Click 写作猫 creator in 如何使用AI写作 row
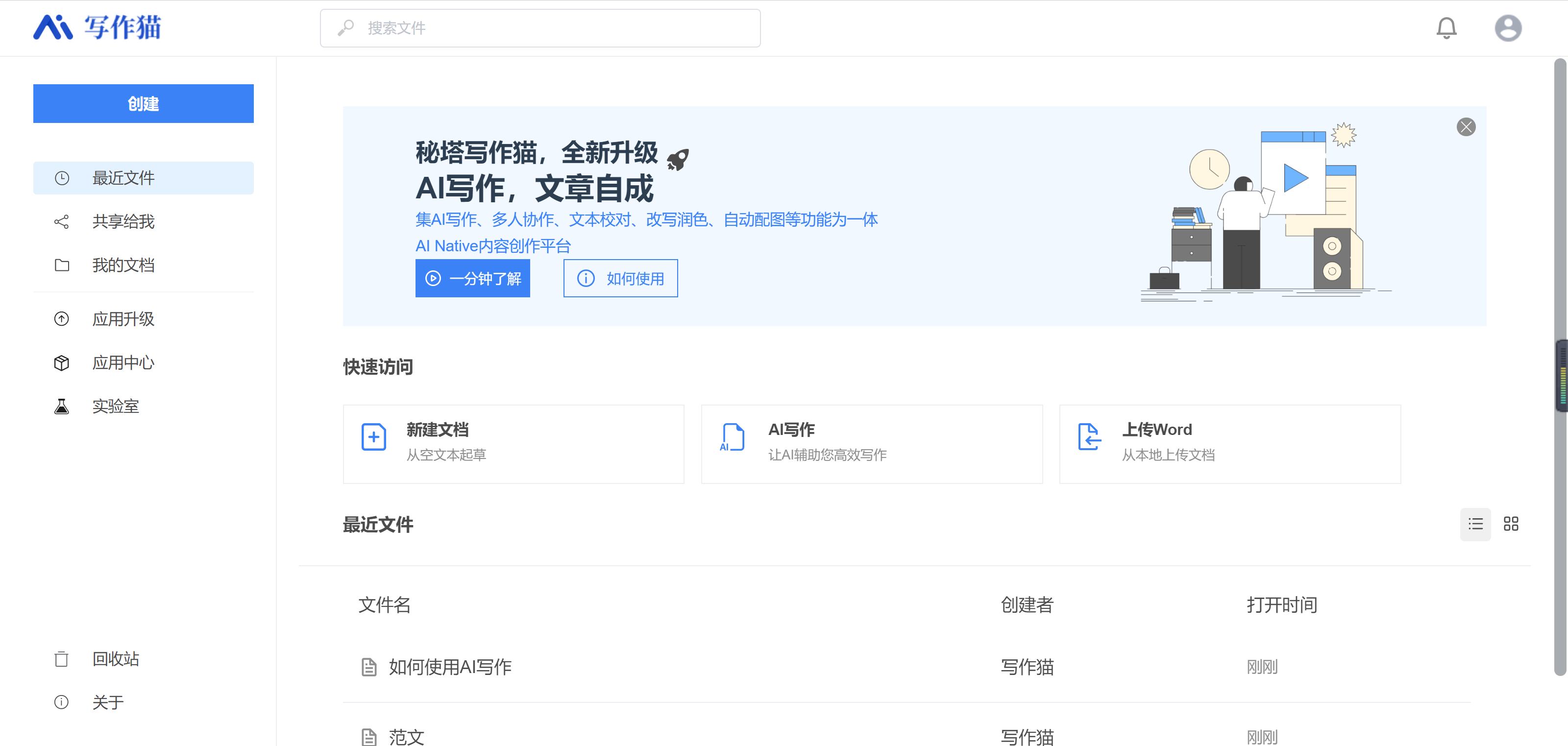Viewport: 1568px width, 746px height. [x=1027, y=667]
